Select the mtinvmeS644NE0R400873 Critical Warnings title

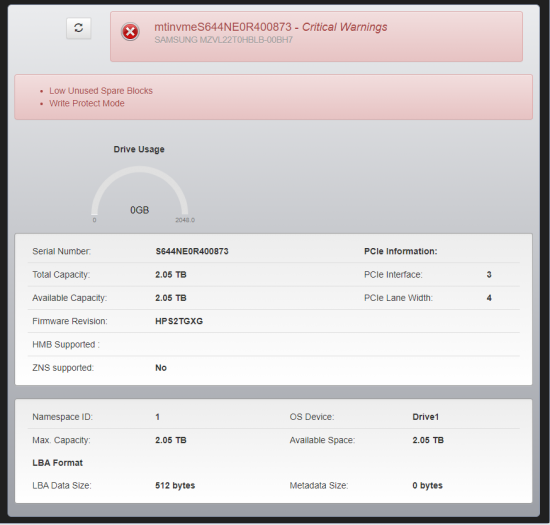pyautogui.click(x=271, y=27)
